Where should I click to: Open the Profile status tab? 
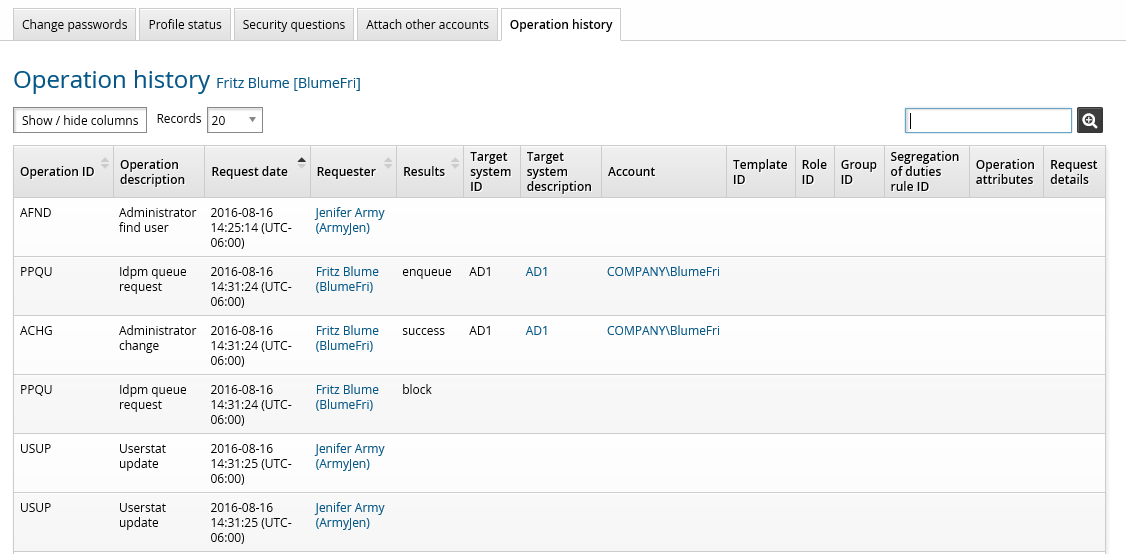pos(185,24)
